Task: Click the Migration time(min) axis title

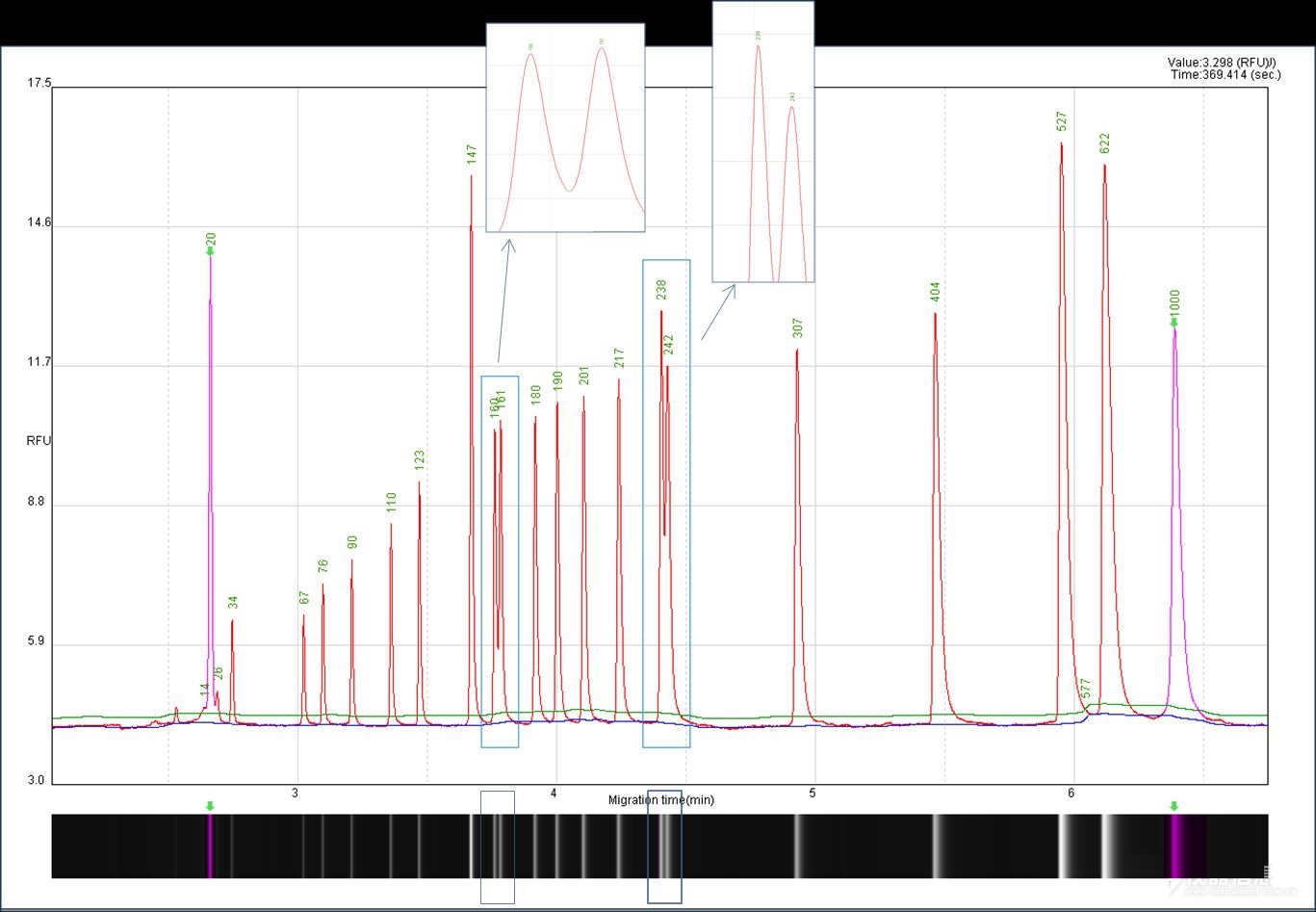Action: (661, 800)
